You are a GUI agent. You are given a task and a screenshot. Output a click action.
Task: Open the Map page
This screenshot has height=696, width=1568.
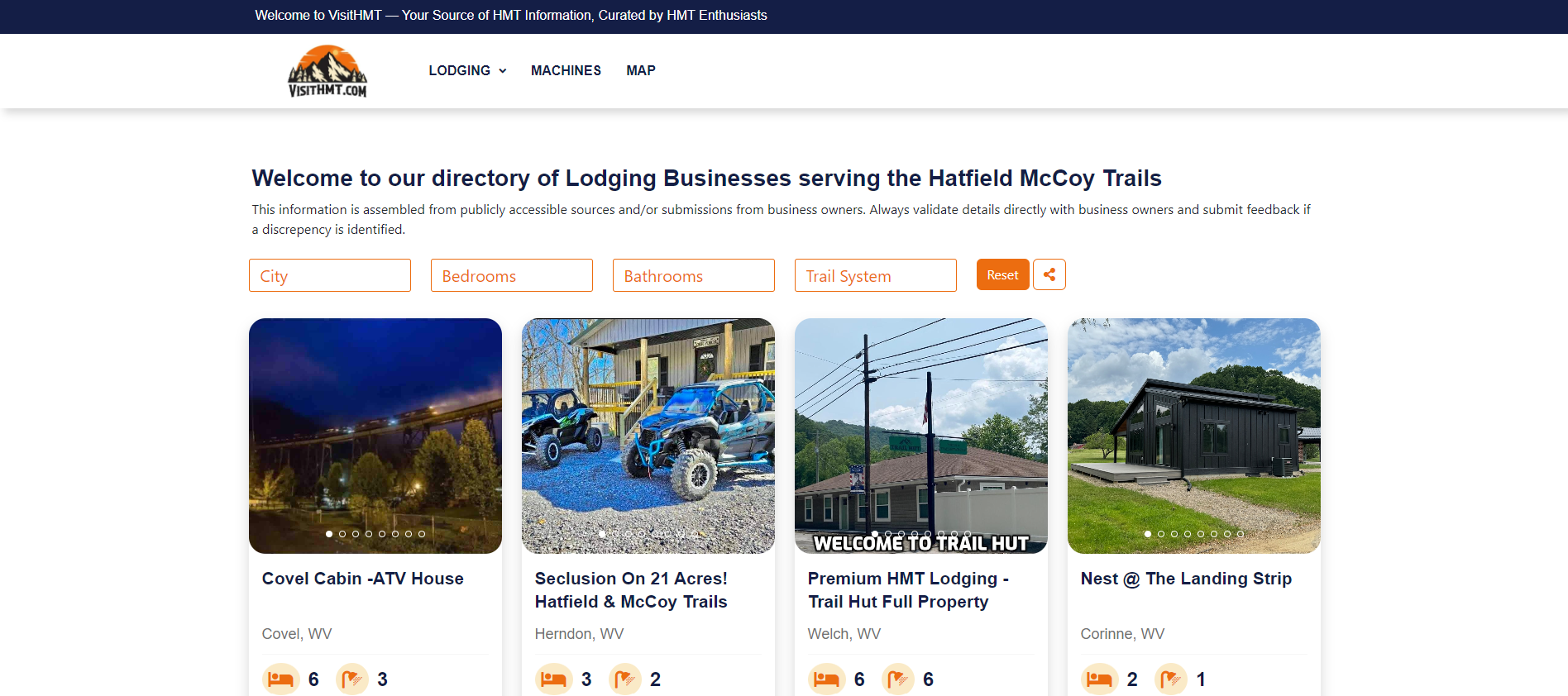pyautogui.click(x=640, y=71)
